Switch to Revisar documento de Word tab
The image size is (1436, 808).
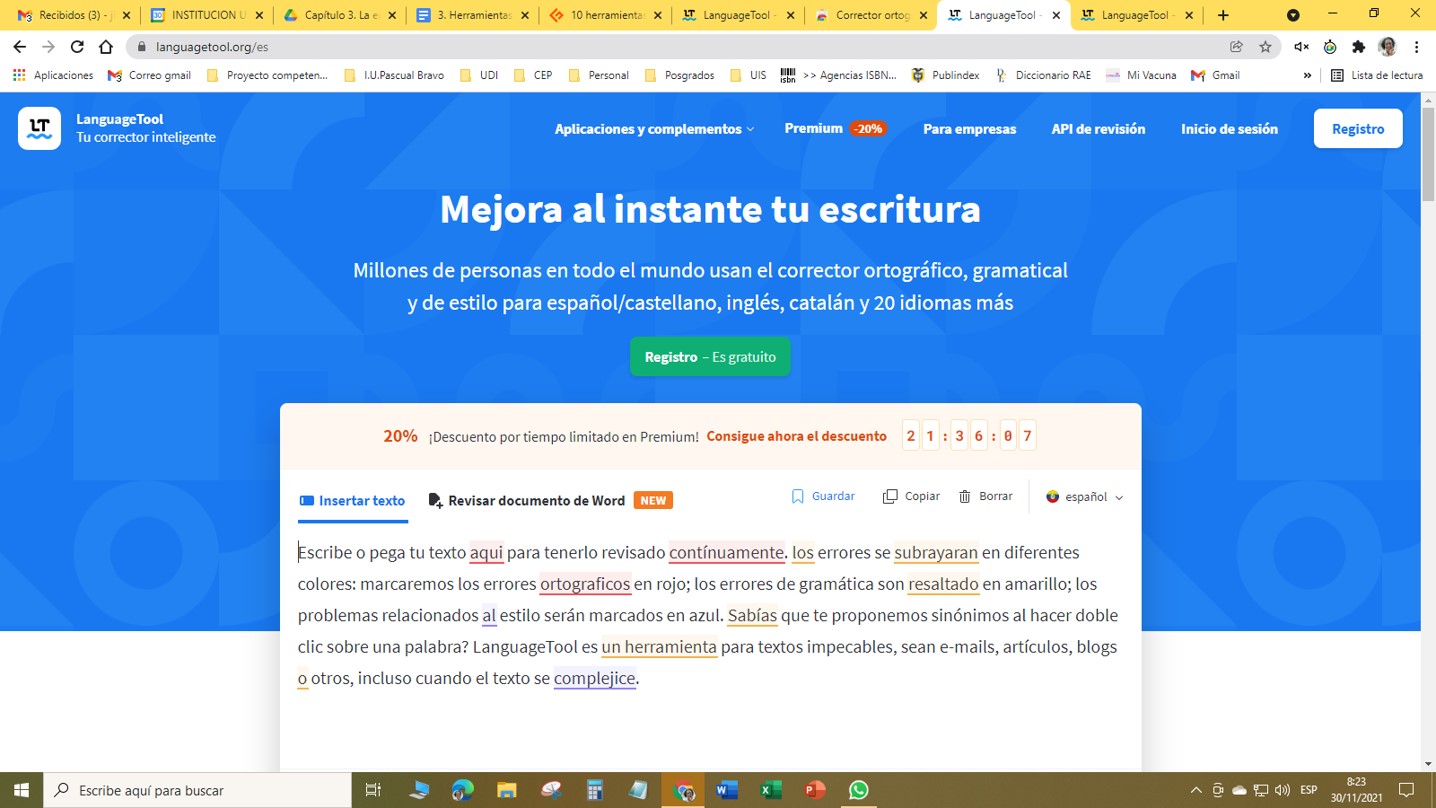tap(550, 500)
